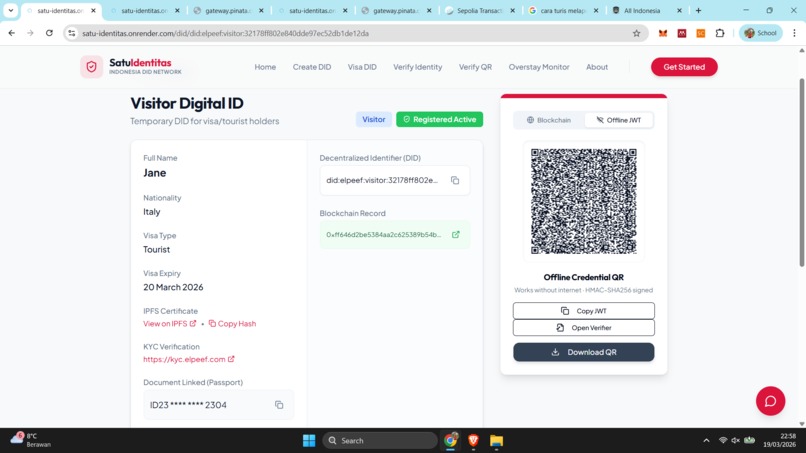
Task: Open the tab search dropdown arrow
Action: click(x=10, y=10)
